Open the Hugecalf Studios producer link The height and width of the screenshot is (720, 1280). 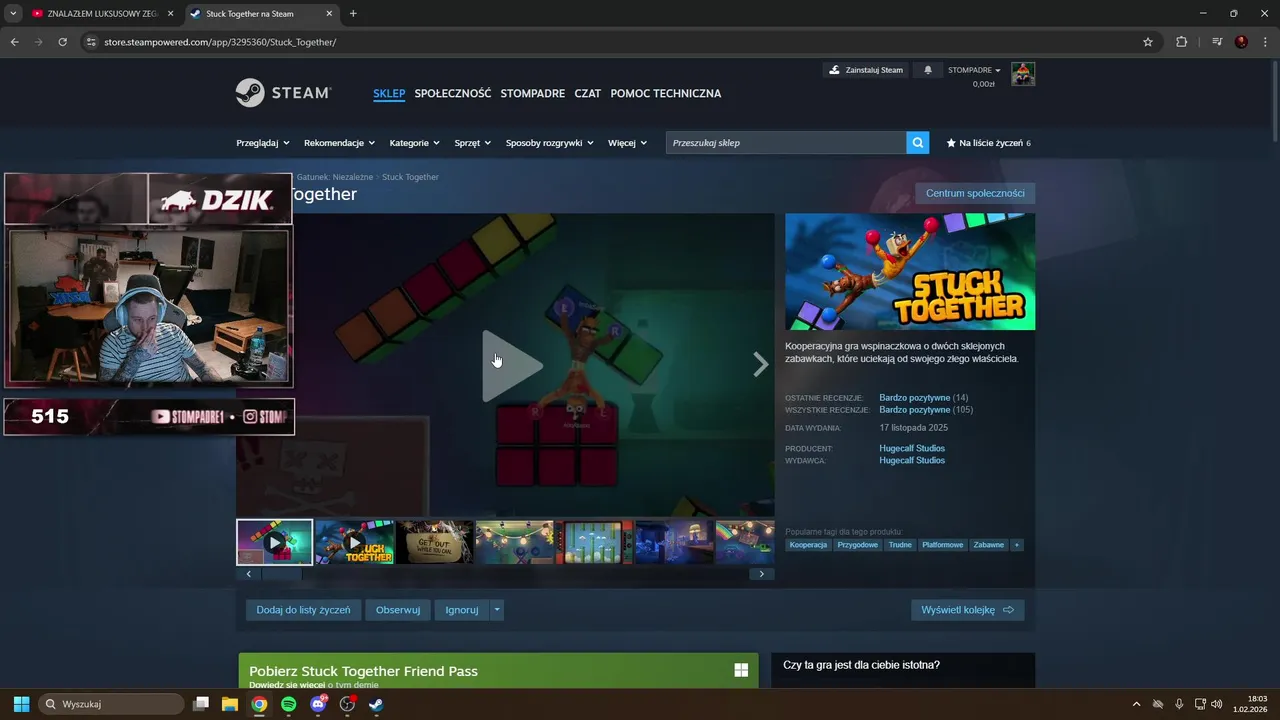912,448
